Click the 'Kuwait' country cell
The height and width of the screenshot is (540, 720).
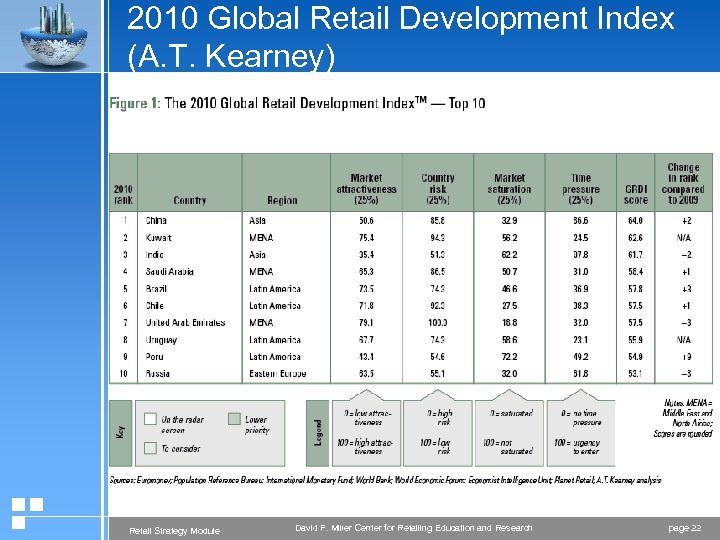tap(158, 237)
